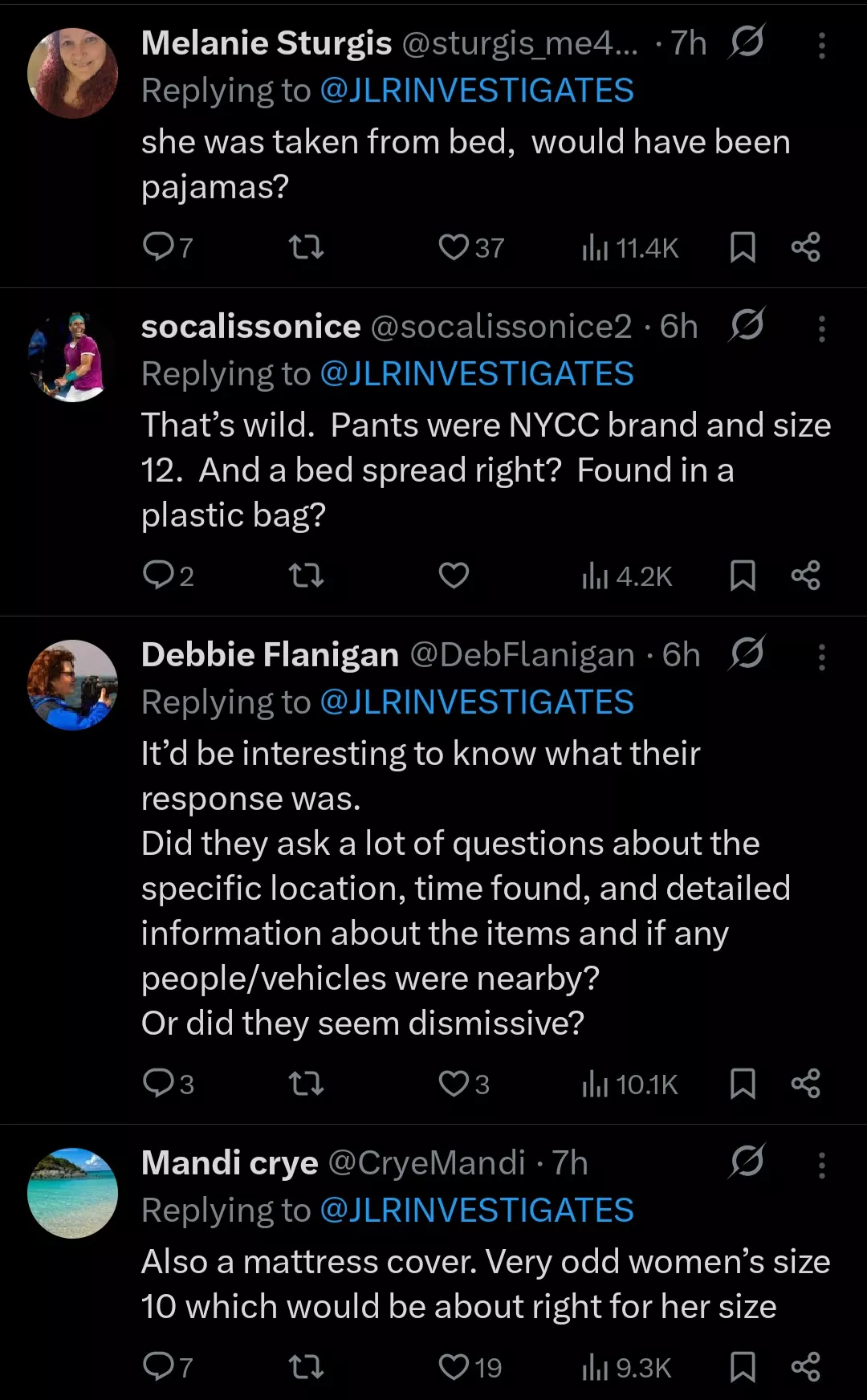Repost socalissonice's tweet
The width and height of the screenshot is (867, 1400).
306,576
